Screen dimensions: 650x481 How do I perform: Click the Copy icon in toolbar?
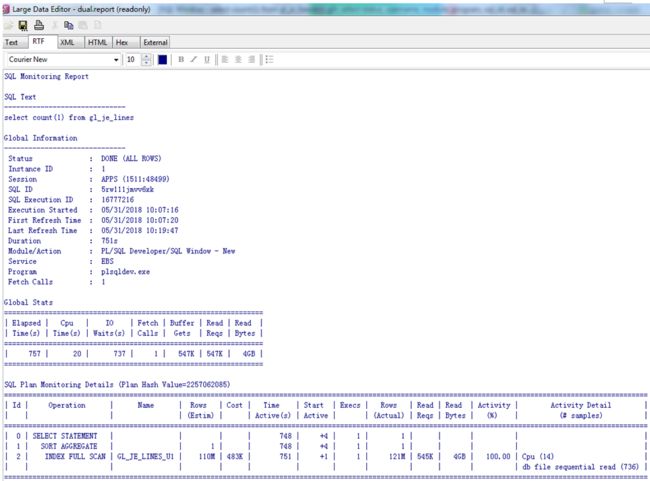point(68,26)
